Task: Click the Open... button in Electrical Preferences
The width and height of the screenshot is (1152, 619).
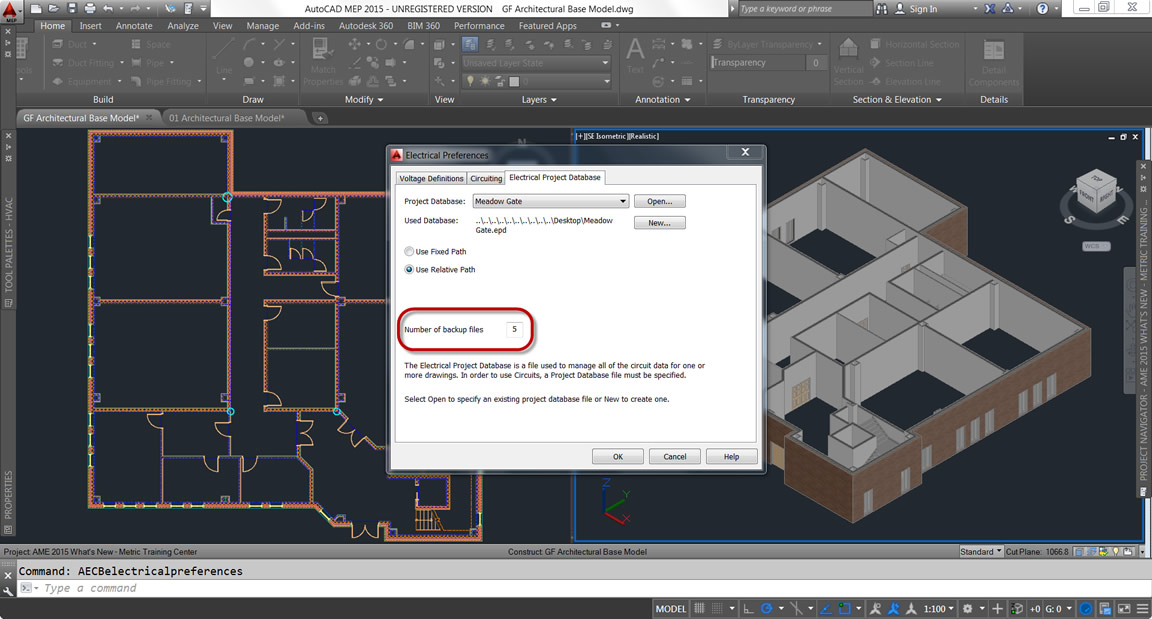Action: tap(660, 201)
